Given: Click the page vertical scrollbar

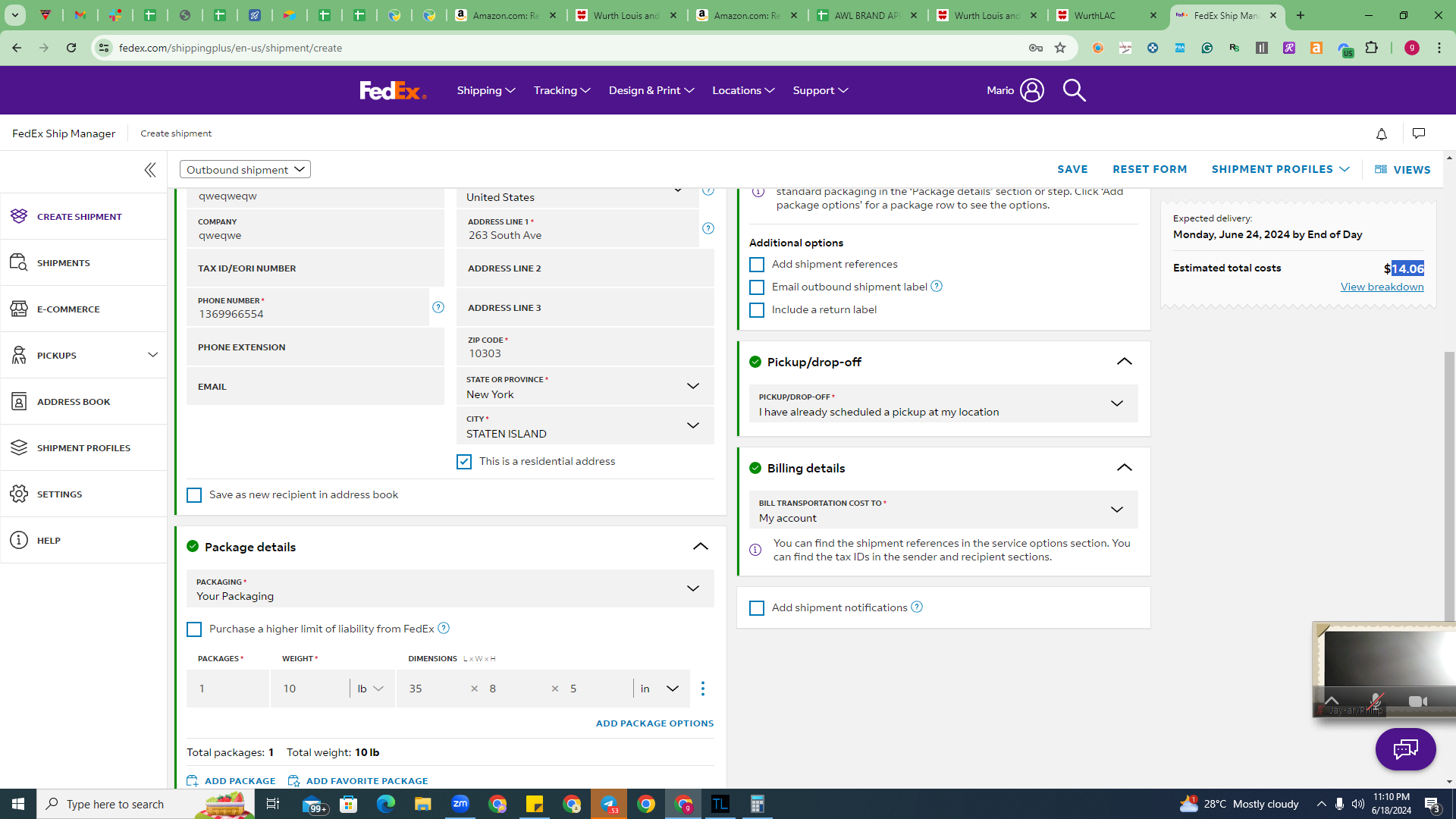Looking at the screenshot, I should tap(1449, 485).
